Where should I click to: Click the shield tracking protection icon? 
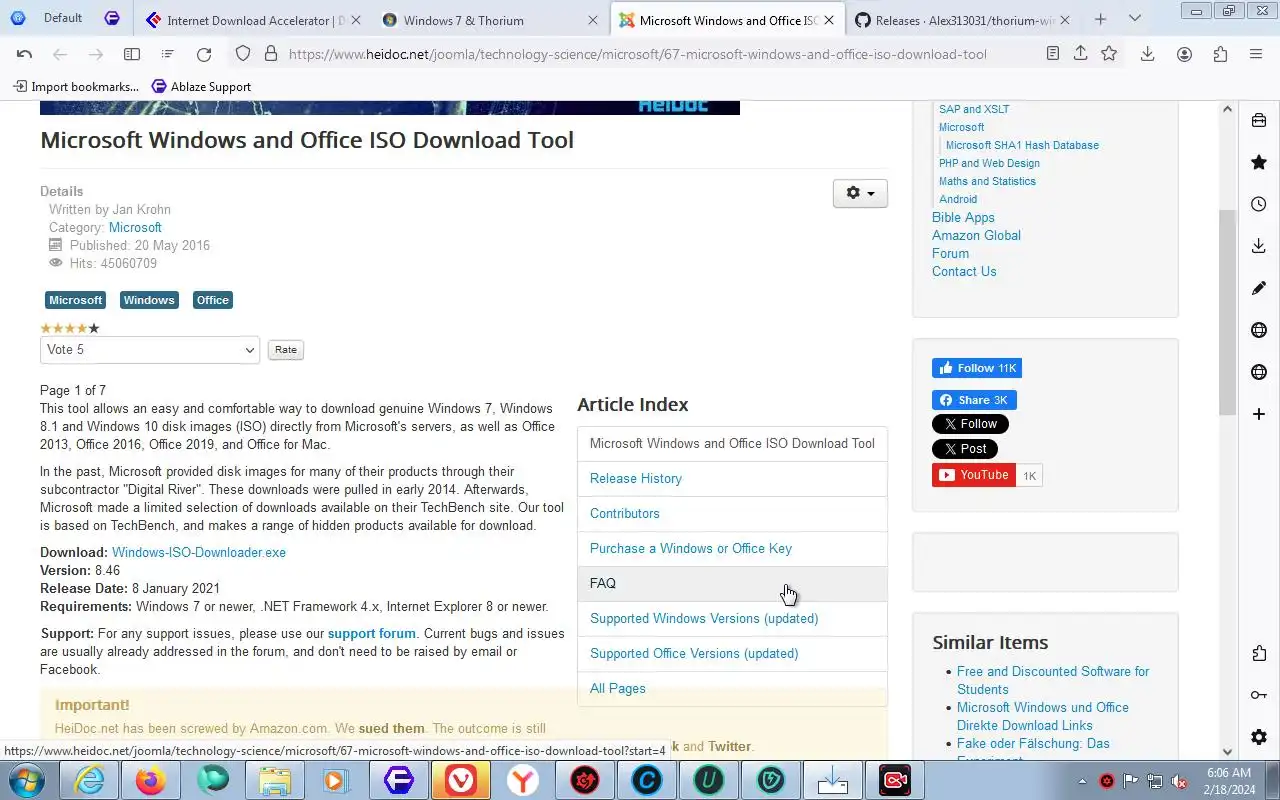point(243,54)
